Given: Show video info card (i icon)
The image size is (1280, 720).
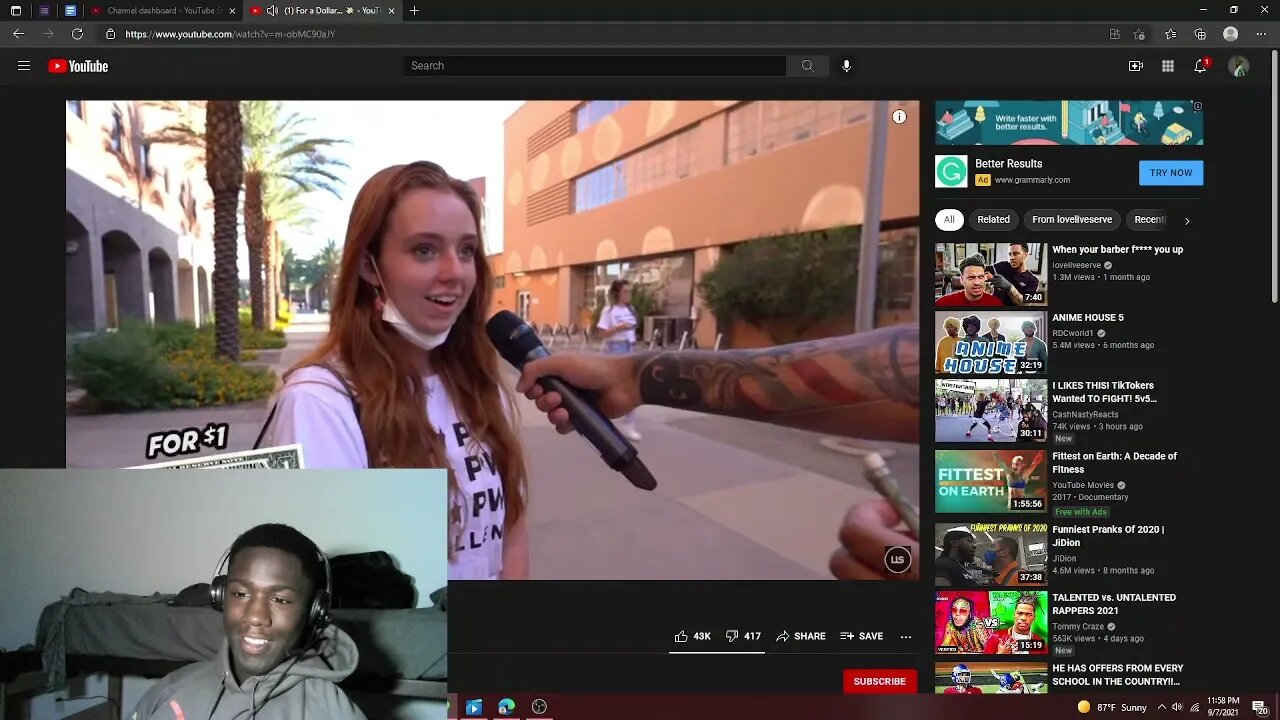Looking at the screenshot, I should pyautogui.click(x=899, y=117).
